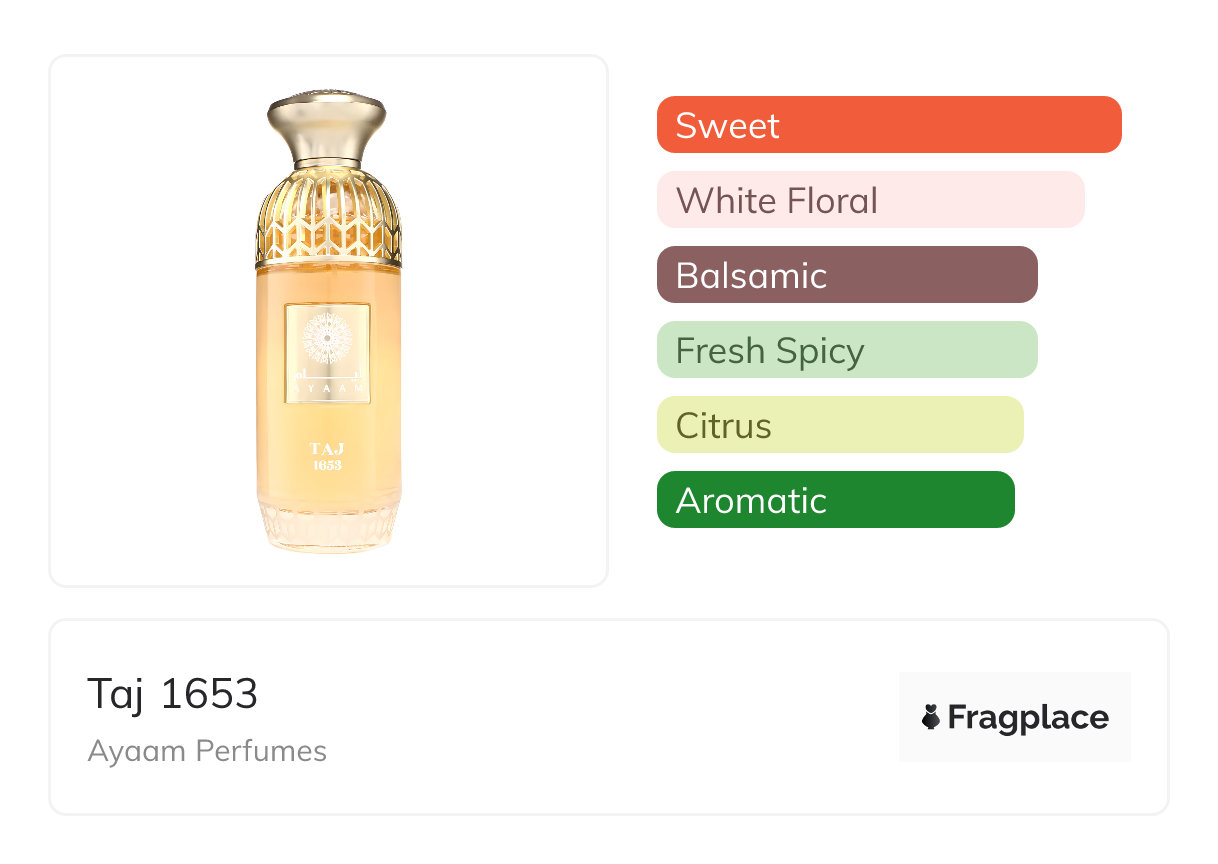Click the TAJ 1653 print on bottle

point(327,456)
